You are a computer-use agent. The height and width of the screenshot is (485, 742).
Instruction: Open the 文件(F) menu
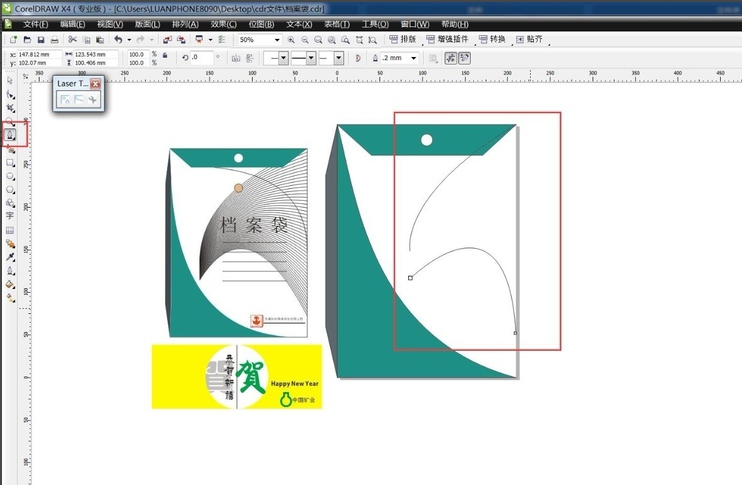(35, 24)
